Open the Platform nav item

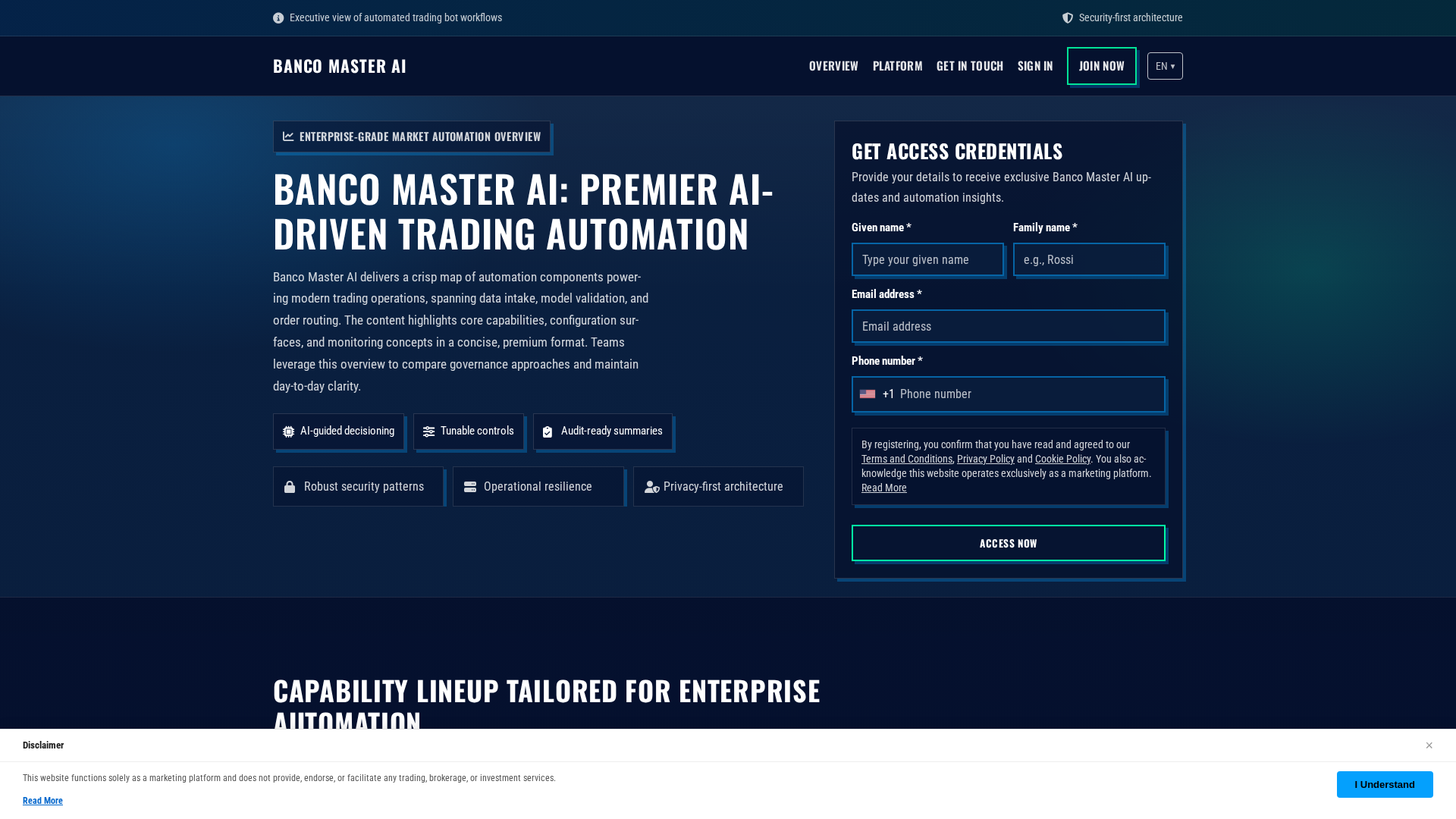[897, 66]
